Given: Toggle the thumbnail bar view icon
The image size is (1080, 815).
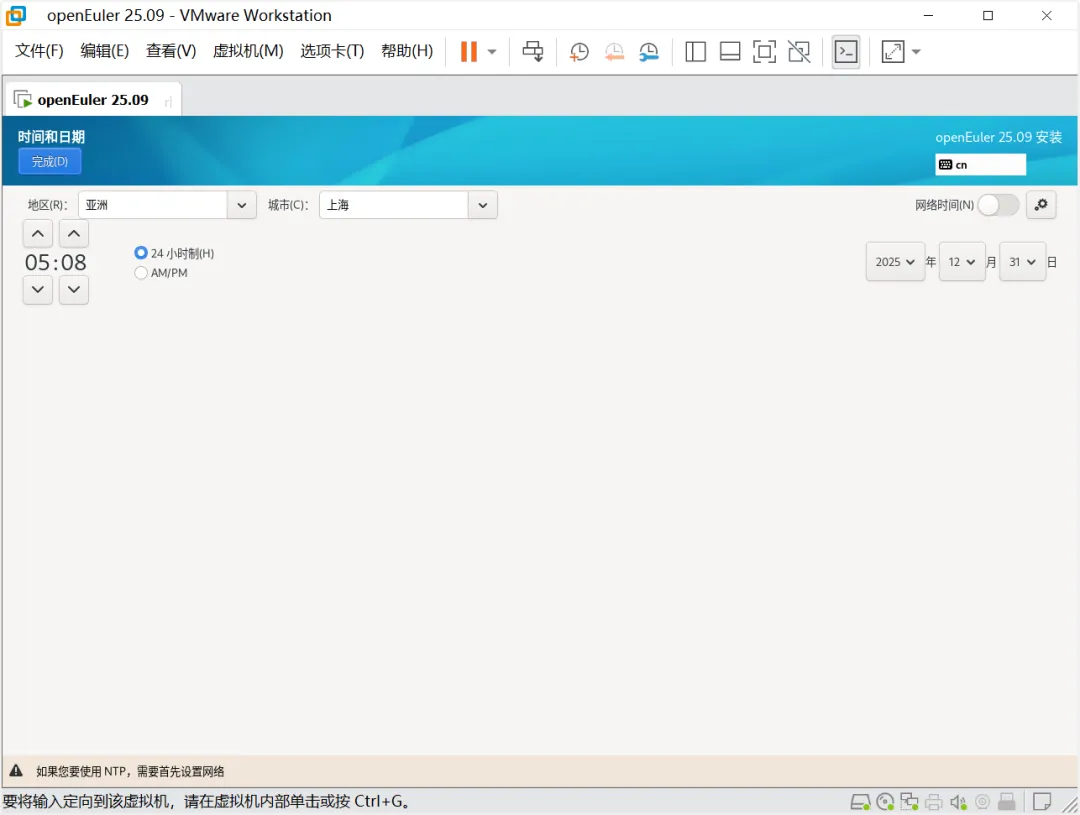Looking at the screenshot, I should click(x=730, y=52).
